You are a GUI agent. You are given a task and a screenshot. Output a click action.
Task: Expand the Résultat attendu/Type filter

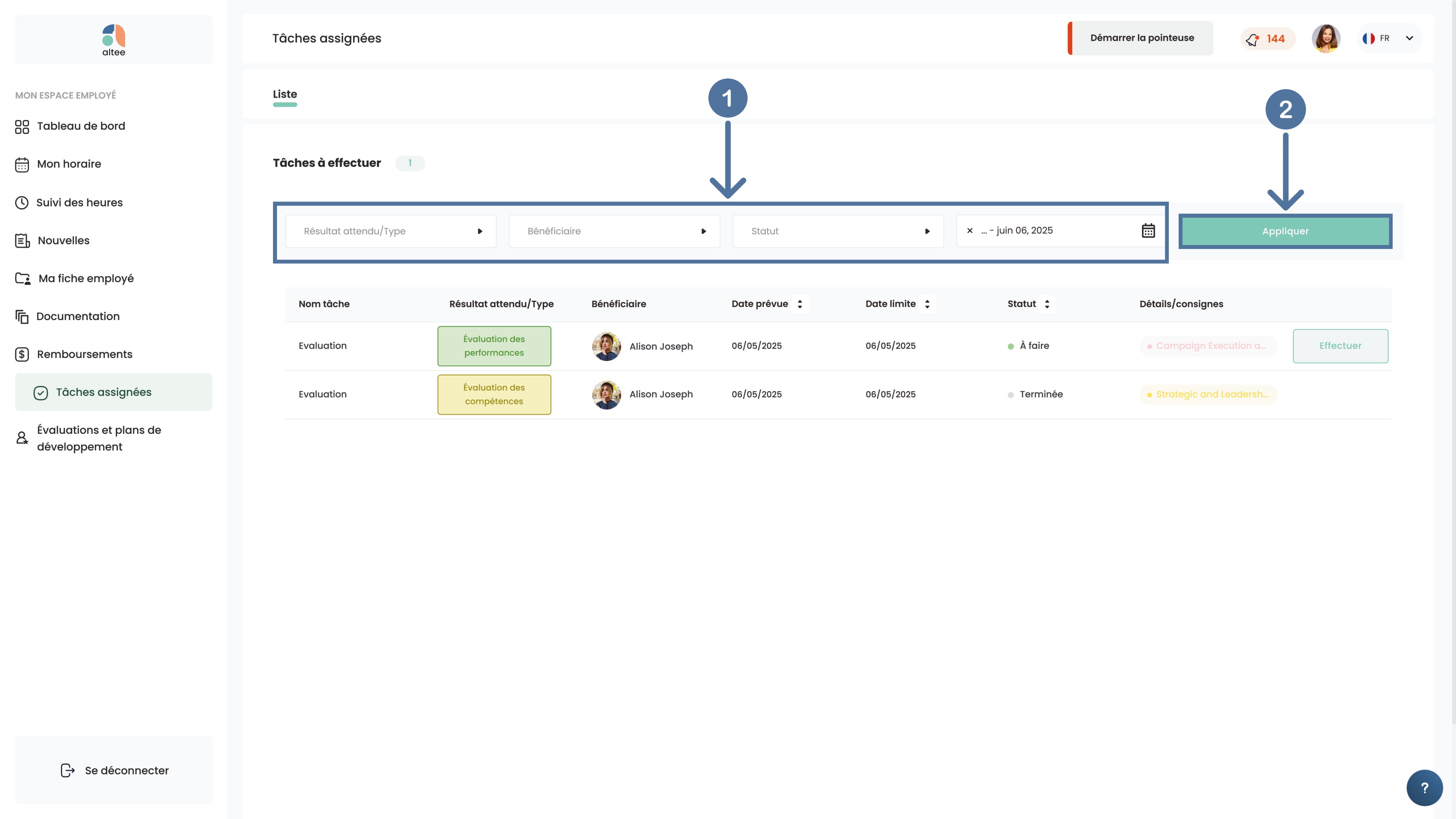point(391,231)
